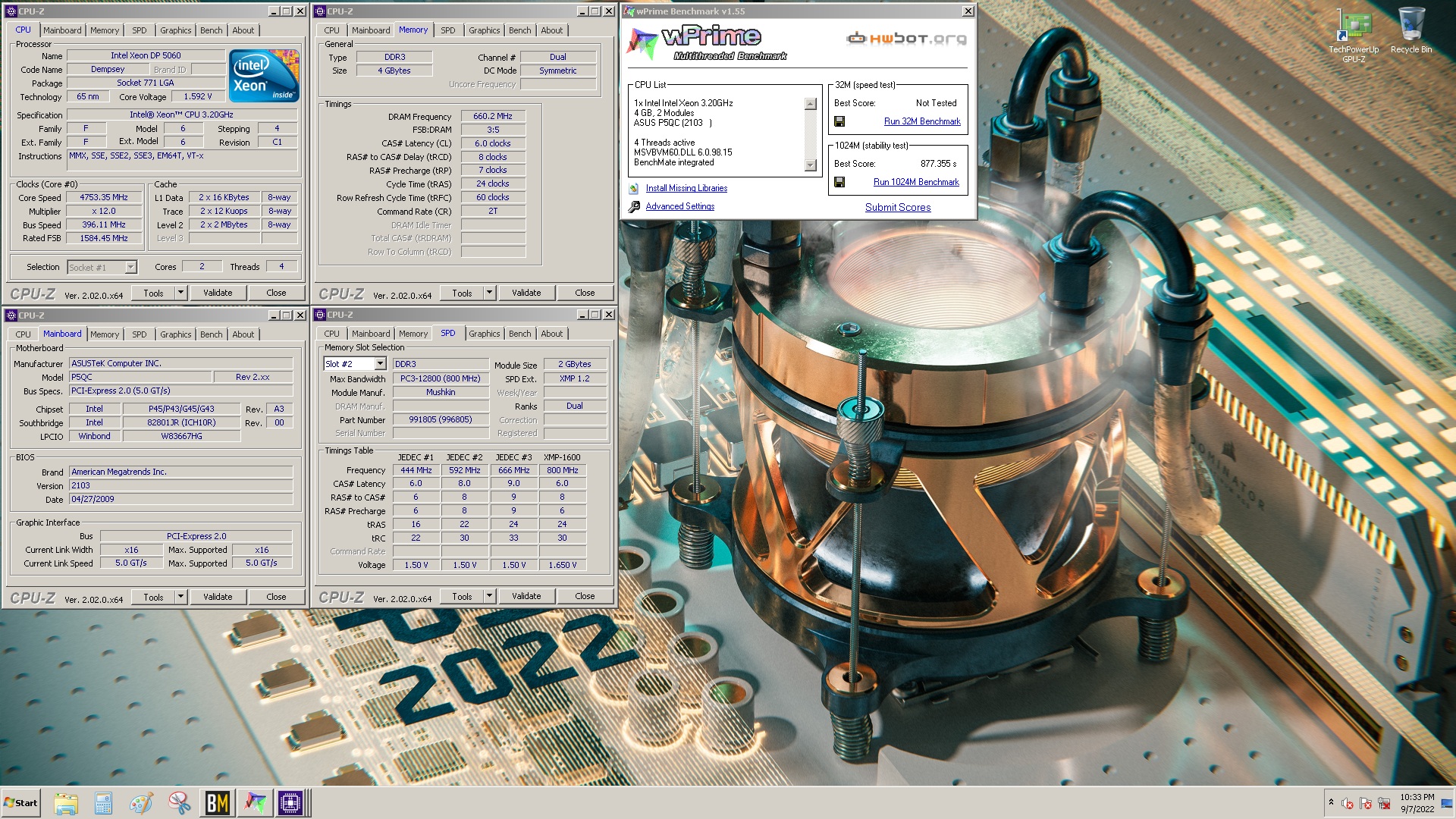Image resolution: width=1456 pixels, height=819 pixels.
Task: Click the muted volume tray icon
Action: [x=1348, y=803]
